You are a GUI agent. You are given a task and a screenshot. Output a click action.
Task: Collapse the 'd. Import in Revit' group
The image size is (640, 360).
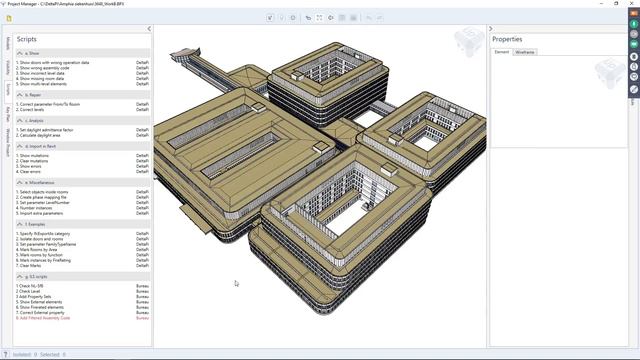[20, 146]
